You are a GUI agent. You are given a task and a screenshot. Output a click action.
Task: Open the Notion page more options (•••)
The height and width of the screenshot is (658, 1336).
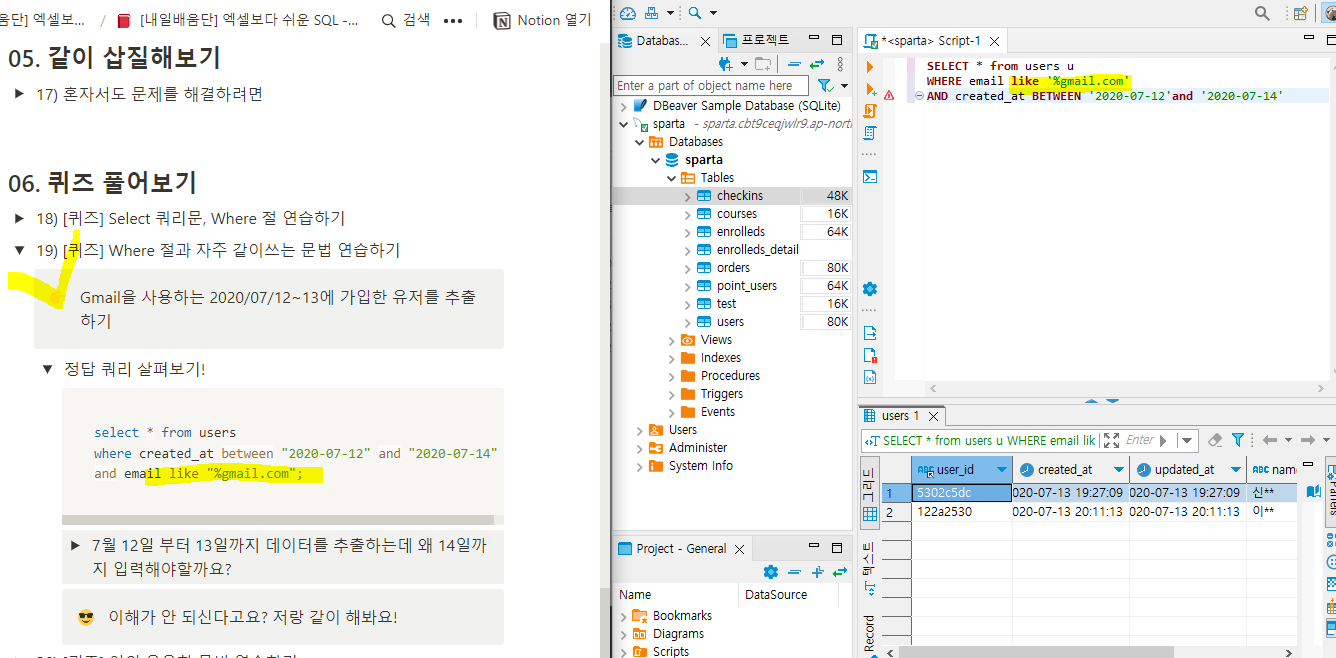click(x=453, y=20)
